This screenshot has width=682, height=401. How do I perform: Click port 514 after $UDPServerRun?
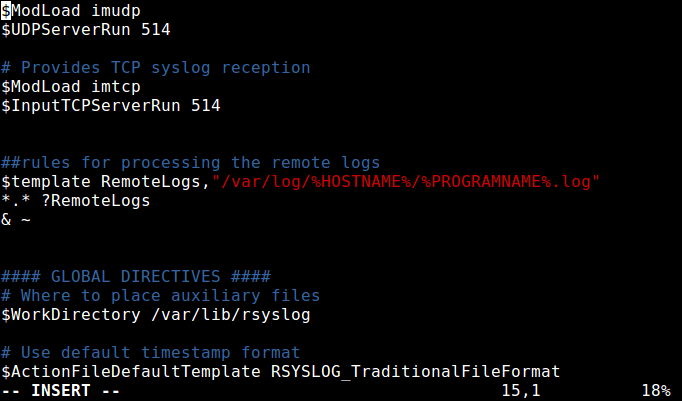(155, 29)
